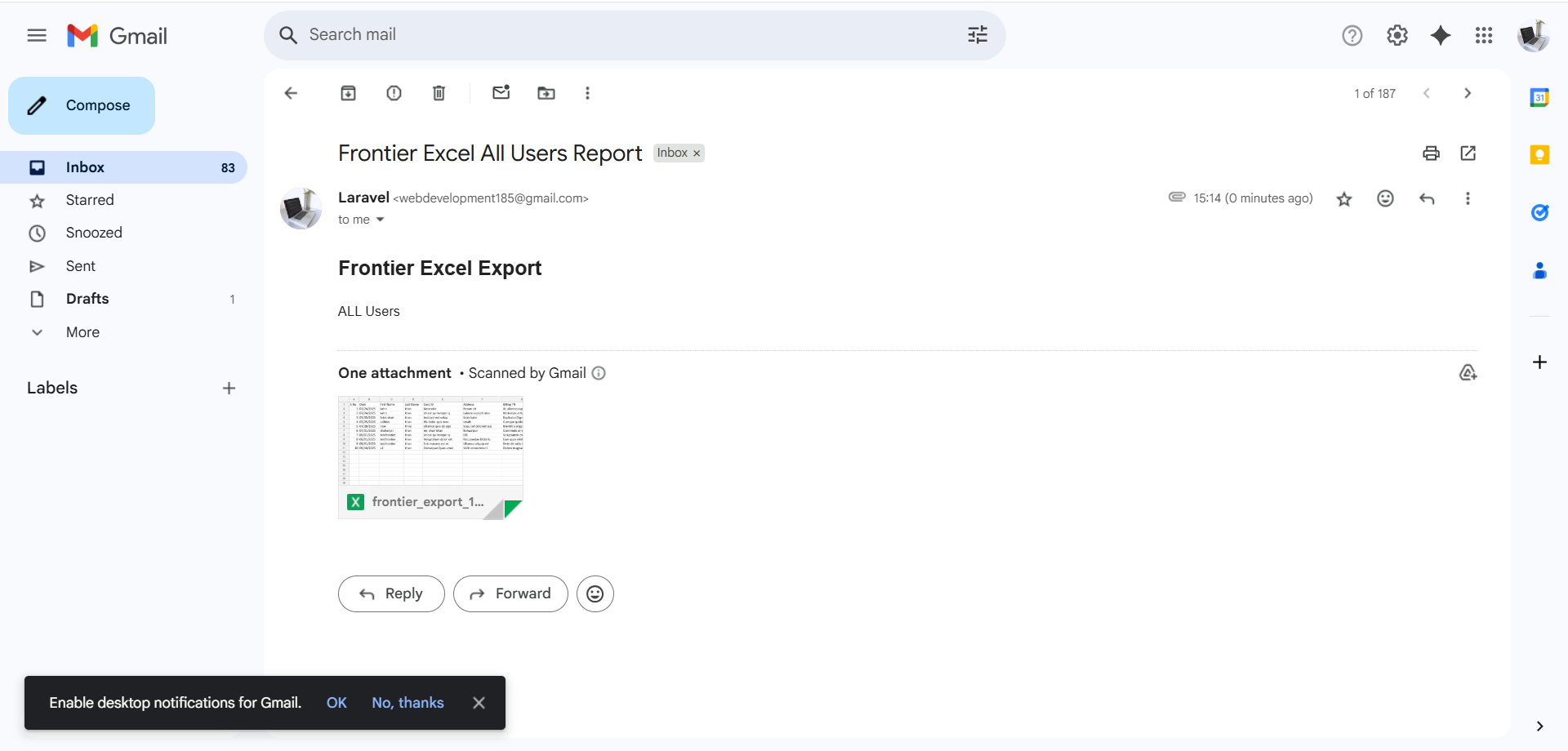Delete the email with the trash icon

coord(439,93)
